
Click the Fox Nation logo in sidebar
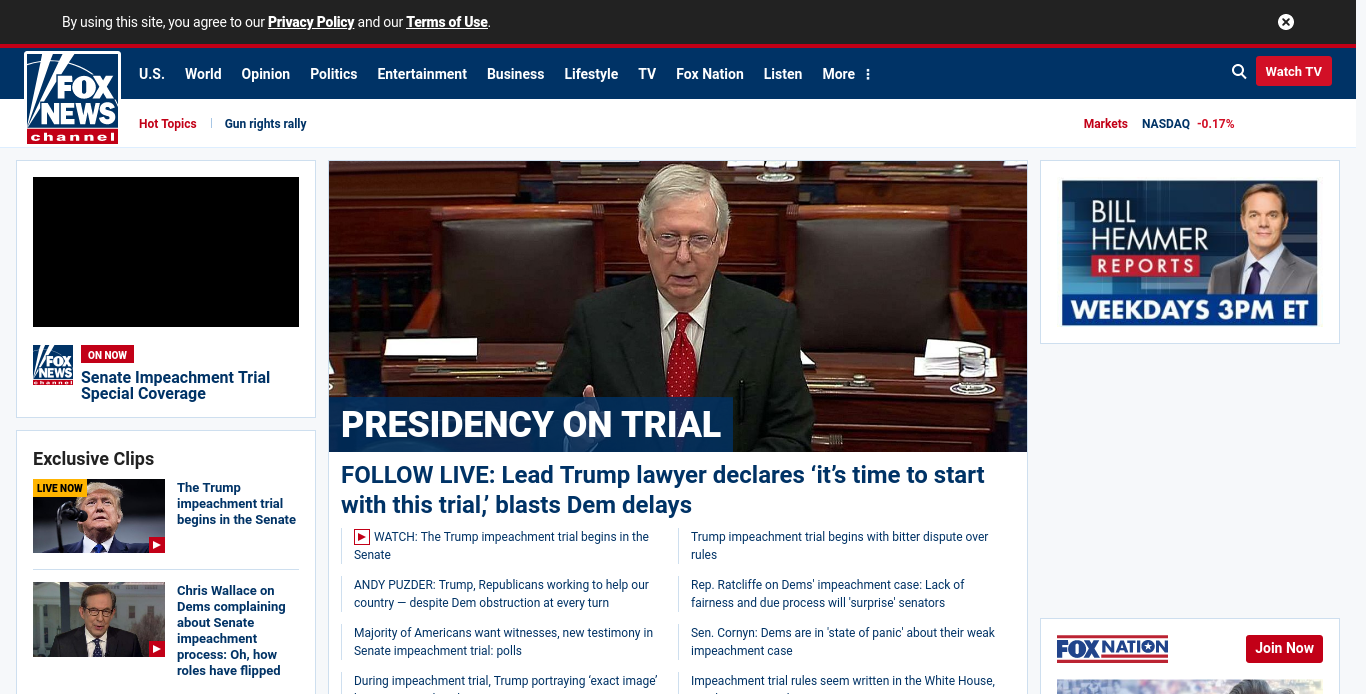click(x=1112, y=649)
